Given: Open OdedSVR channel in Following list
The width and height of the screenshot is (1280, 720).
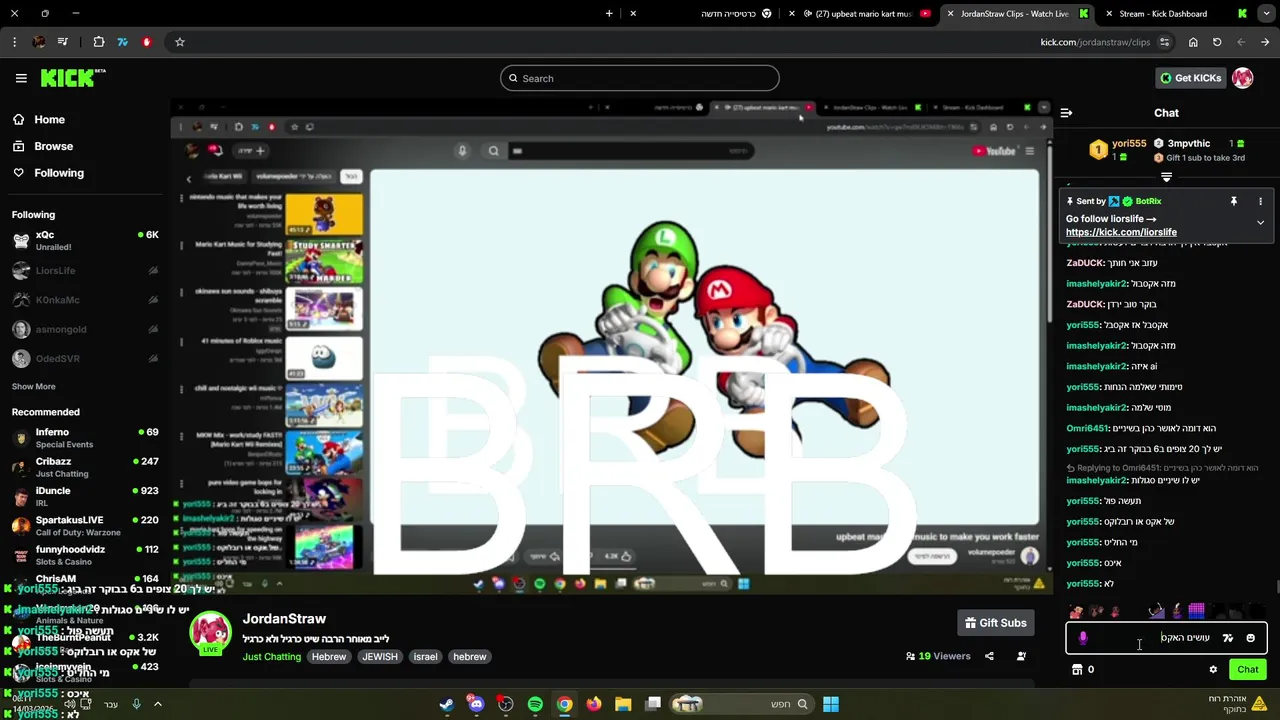Looking at the screenshot, I should (85, 358).
